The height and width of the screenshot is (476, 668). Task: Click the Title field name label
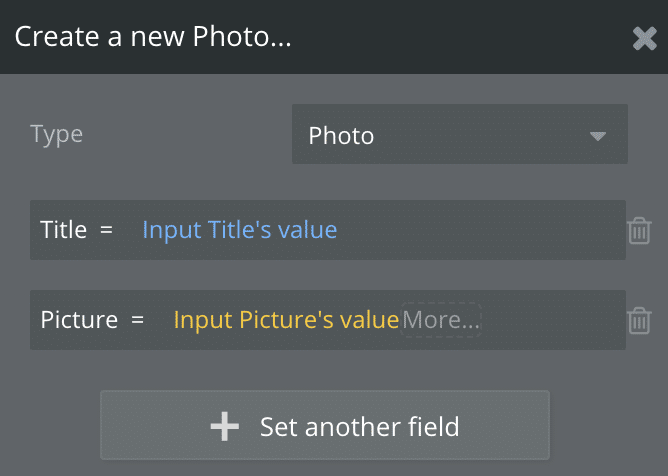pos(64,230)
